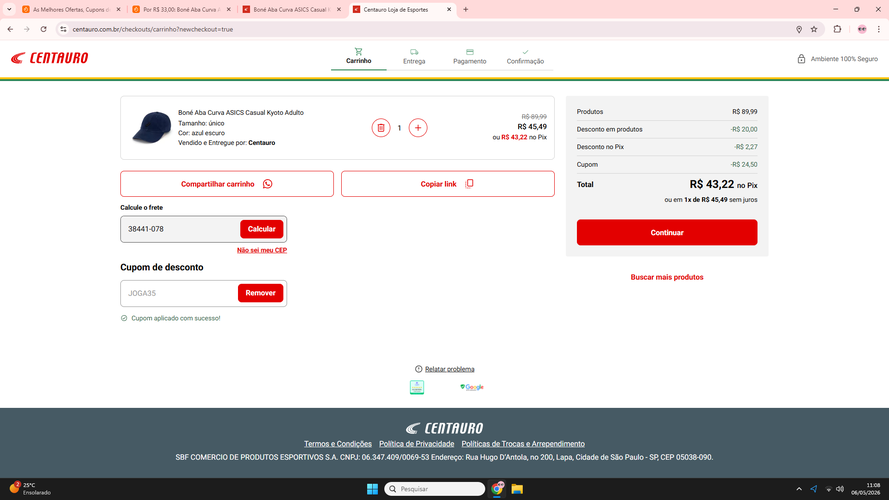The width and height of the screenshot is (889, 500).
Task: Continue to the next checkout step
Action: click(x=667, y=232)
